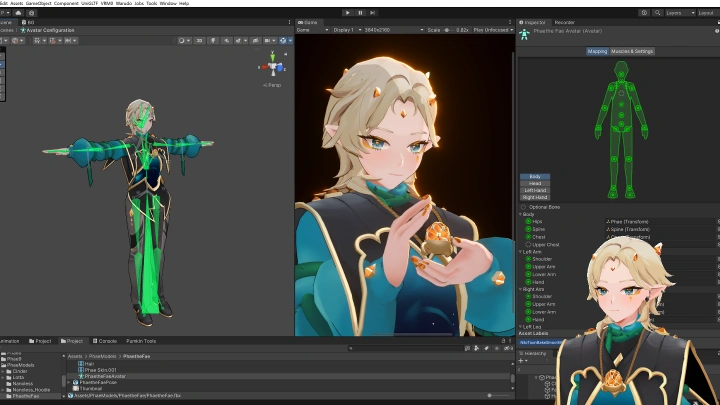Image resolution: width=720 pixels, height=405 pixels.
Task: Toggle scene audio icon
Action: (226, 40)
